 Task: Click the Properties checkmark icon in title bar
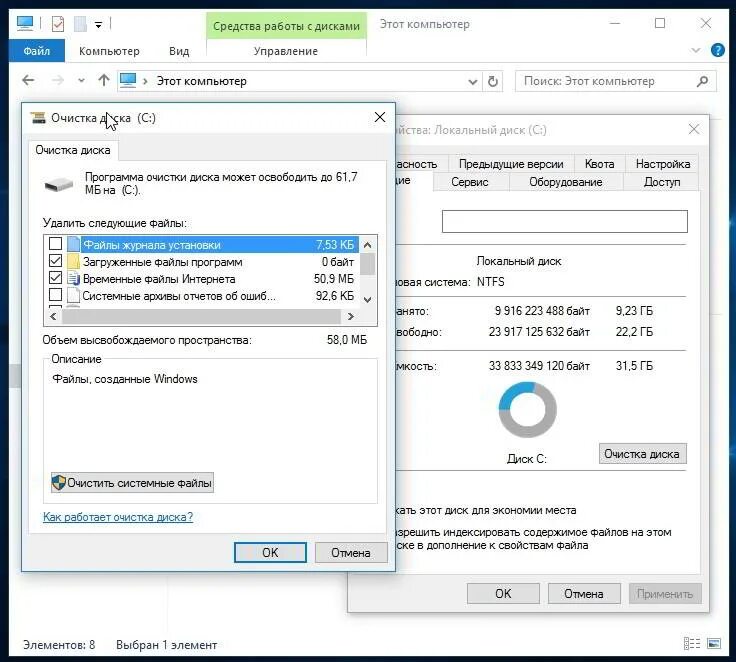tap(58, 23)
